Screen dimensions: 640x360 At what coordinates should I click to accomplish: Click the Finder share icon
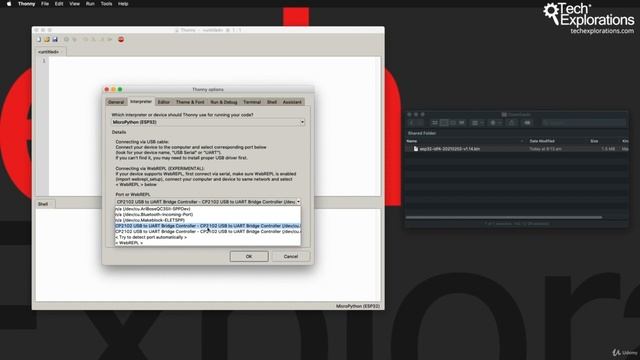(x=512, y=123)
